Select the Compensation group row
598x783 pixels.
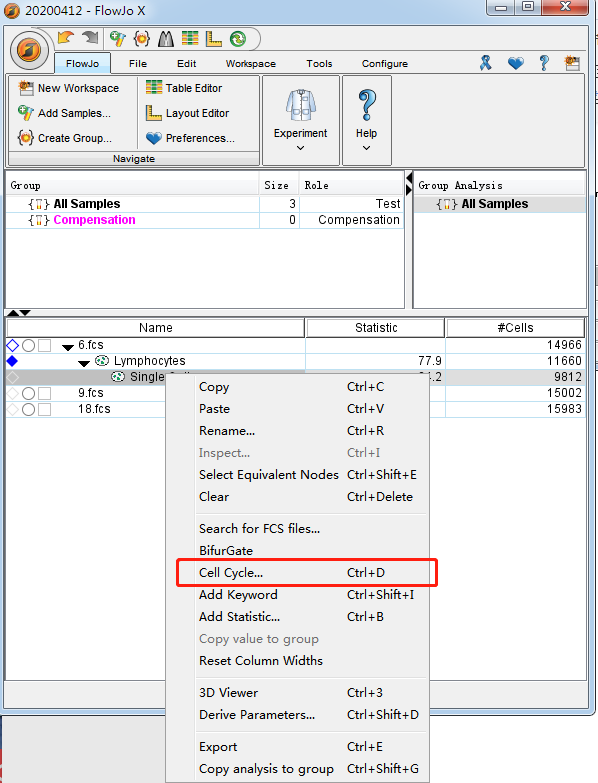[205, 220]
